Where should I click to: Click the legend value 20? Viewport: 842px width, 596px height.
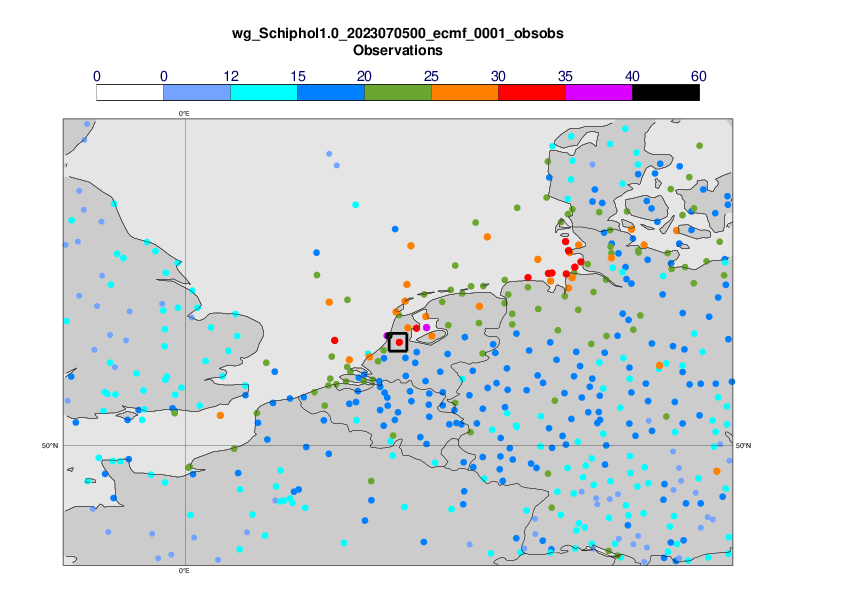pos(364,76)
